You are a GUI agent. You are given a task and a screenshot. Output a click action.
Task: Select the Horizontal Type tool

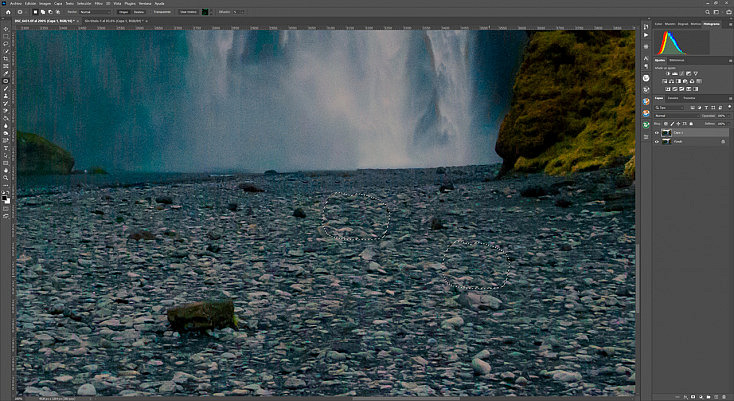[6, 148]
